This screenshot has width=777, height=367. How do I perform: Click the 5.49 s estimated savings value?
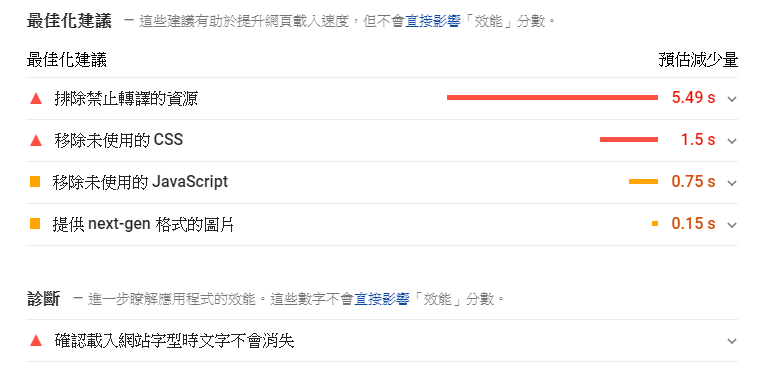point(693,98)
